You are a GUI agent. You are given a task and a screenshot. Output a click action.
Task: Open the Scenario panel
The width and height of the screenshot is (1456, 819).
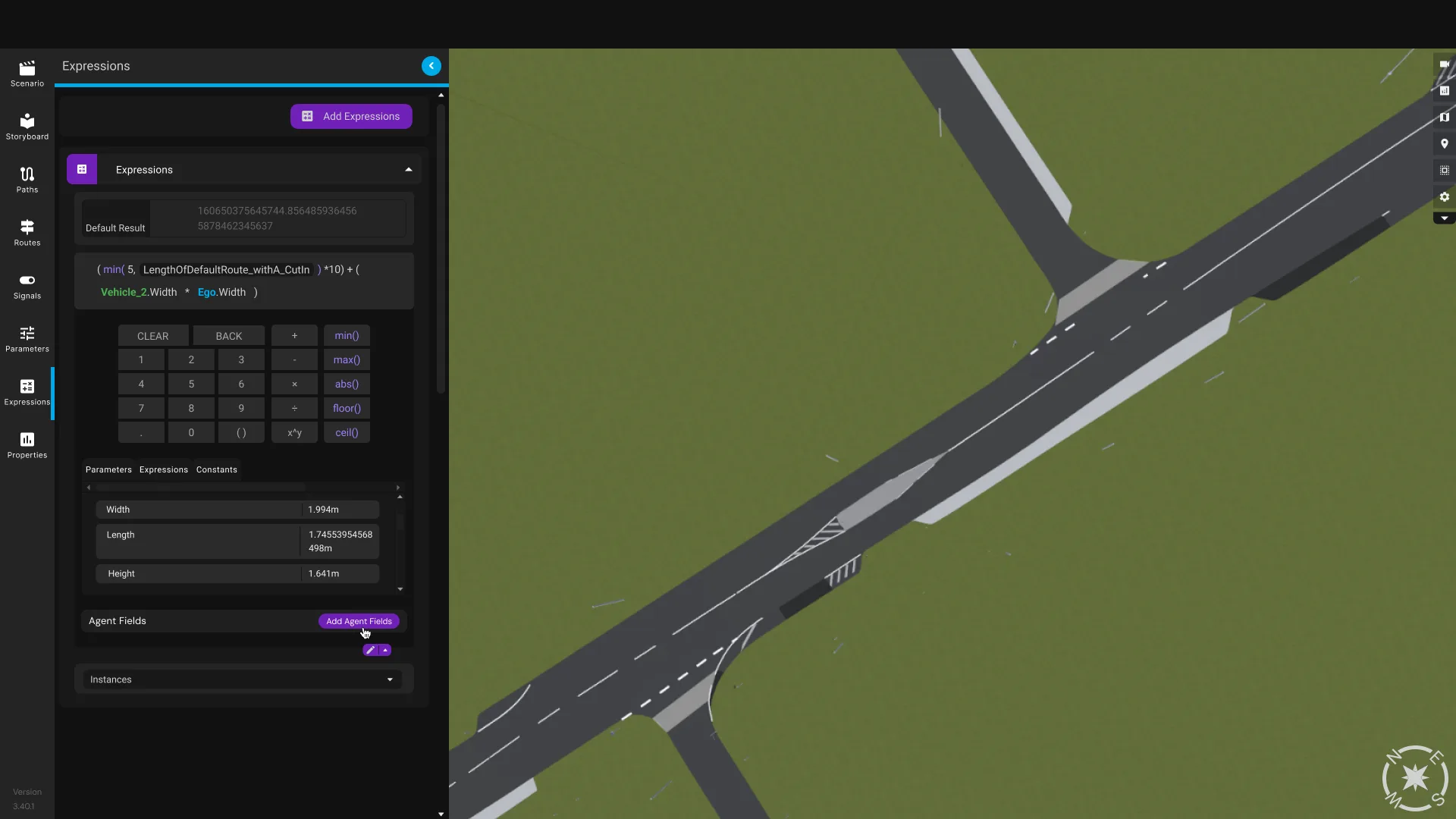pyautogui.click(x=27, y=74)
